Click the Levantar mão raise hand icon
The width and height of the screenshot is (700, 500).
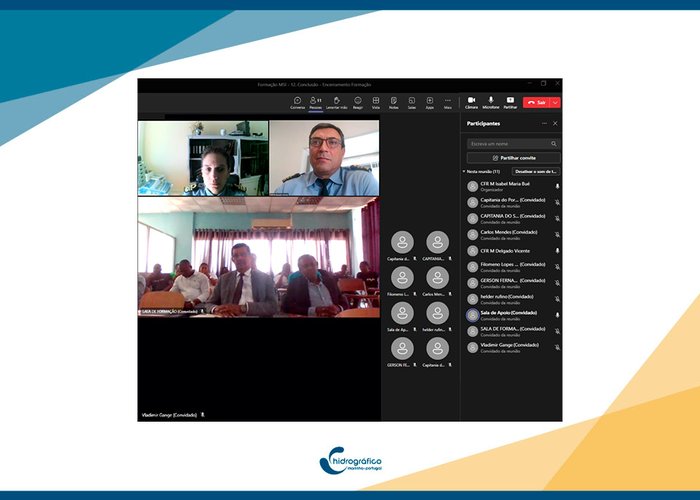click(336, 101)
